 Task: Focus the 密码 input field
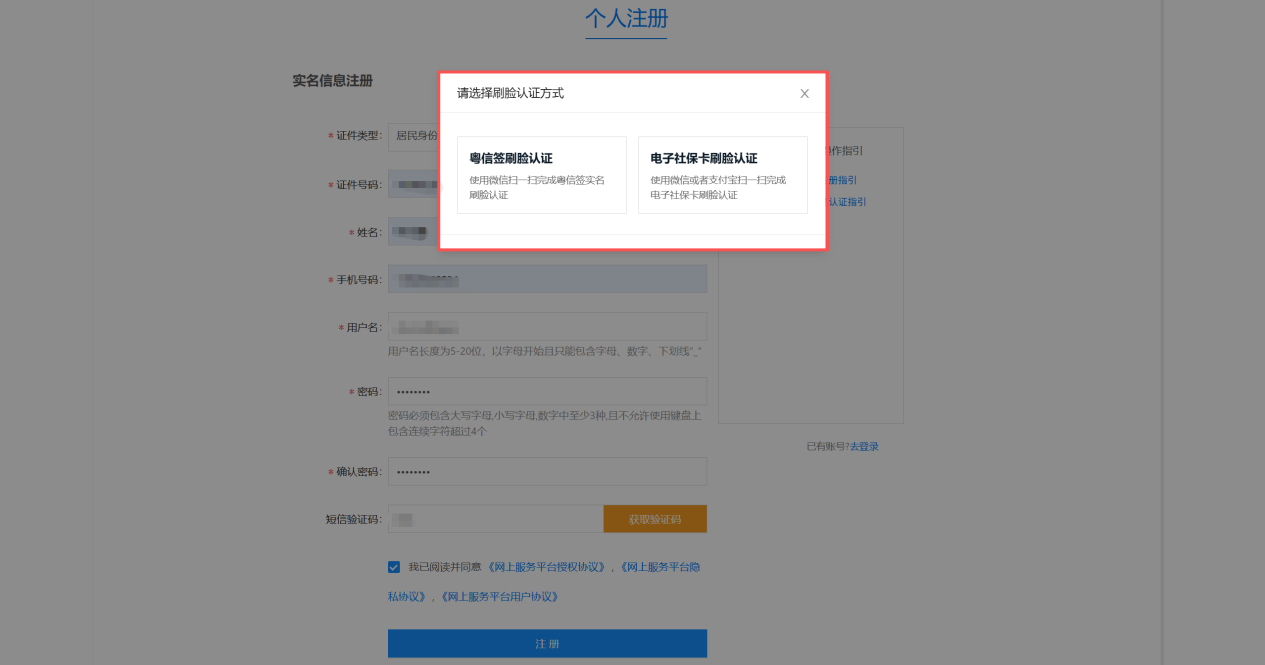[x=547, y=391]
